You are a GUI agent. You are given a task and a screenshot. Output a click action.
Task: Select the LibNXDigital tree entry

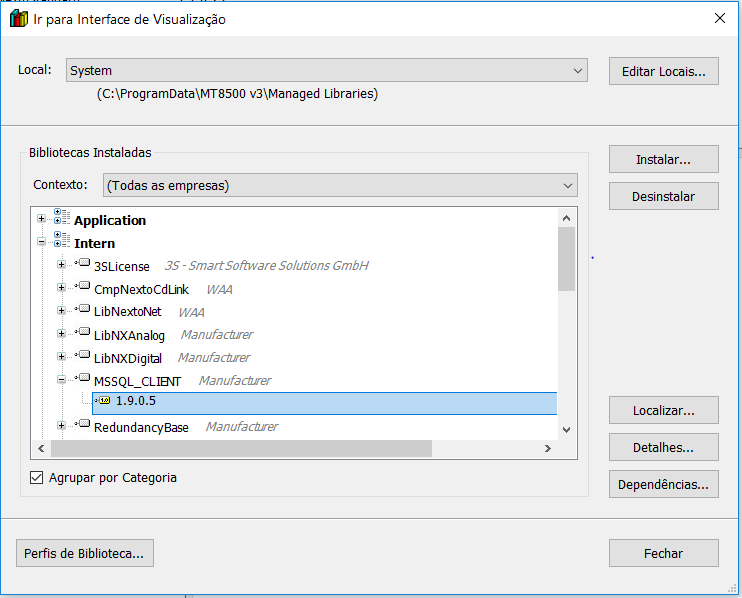click(x=129, y=358)
